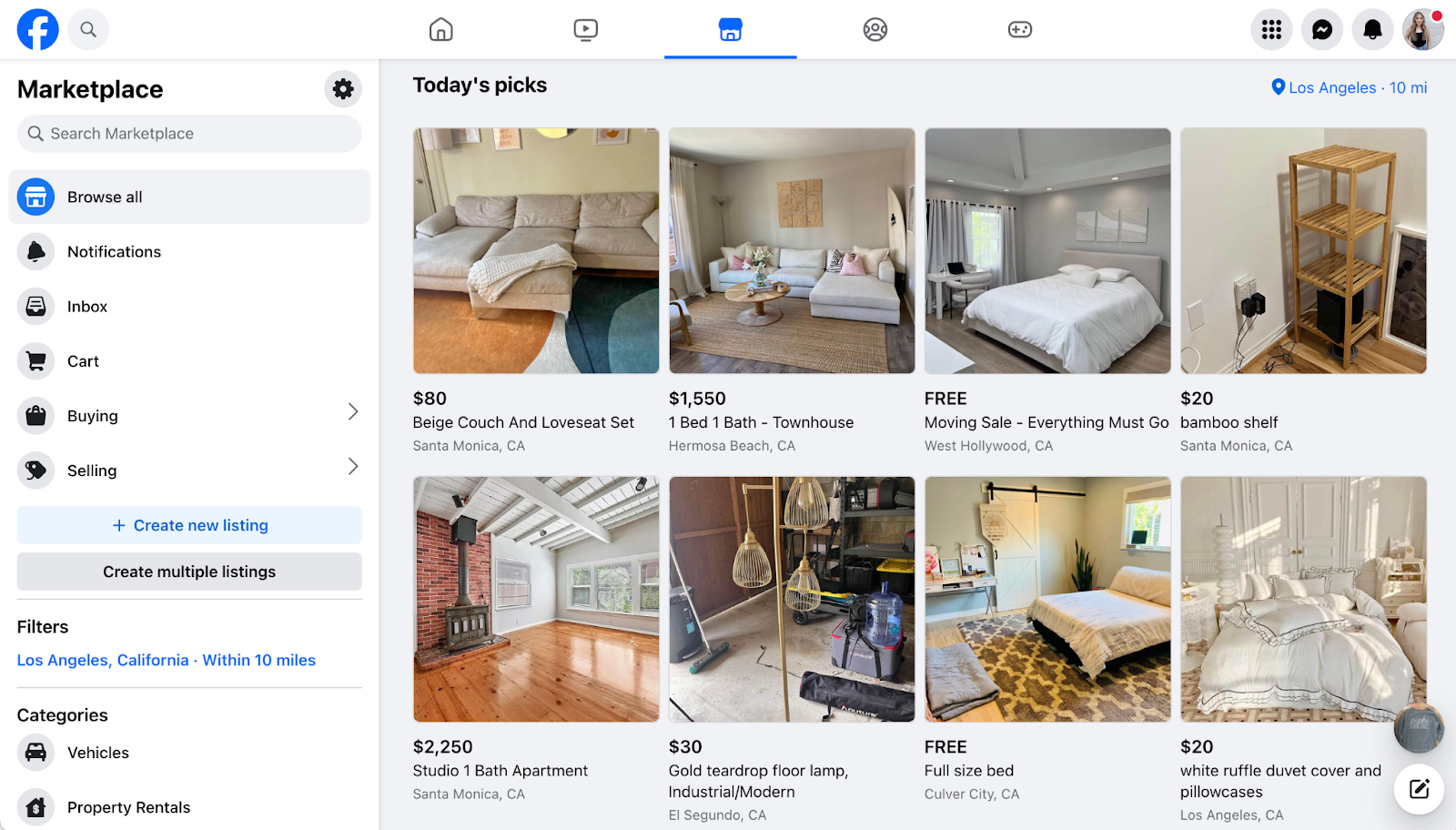This screenshot has width=1456, height=830.
Task: Open the Watch video tab icon
Action: [585, 30]
